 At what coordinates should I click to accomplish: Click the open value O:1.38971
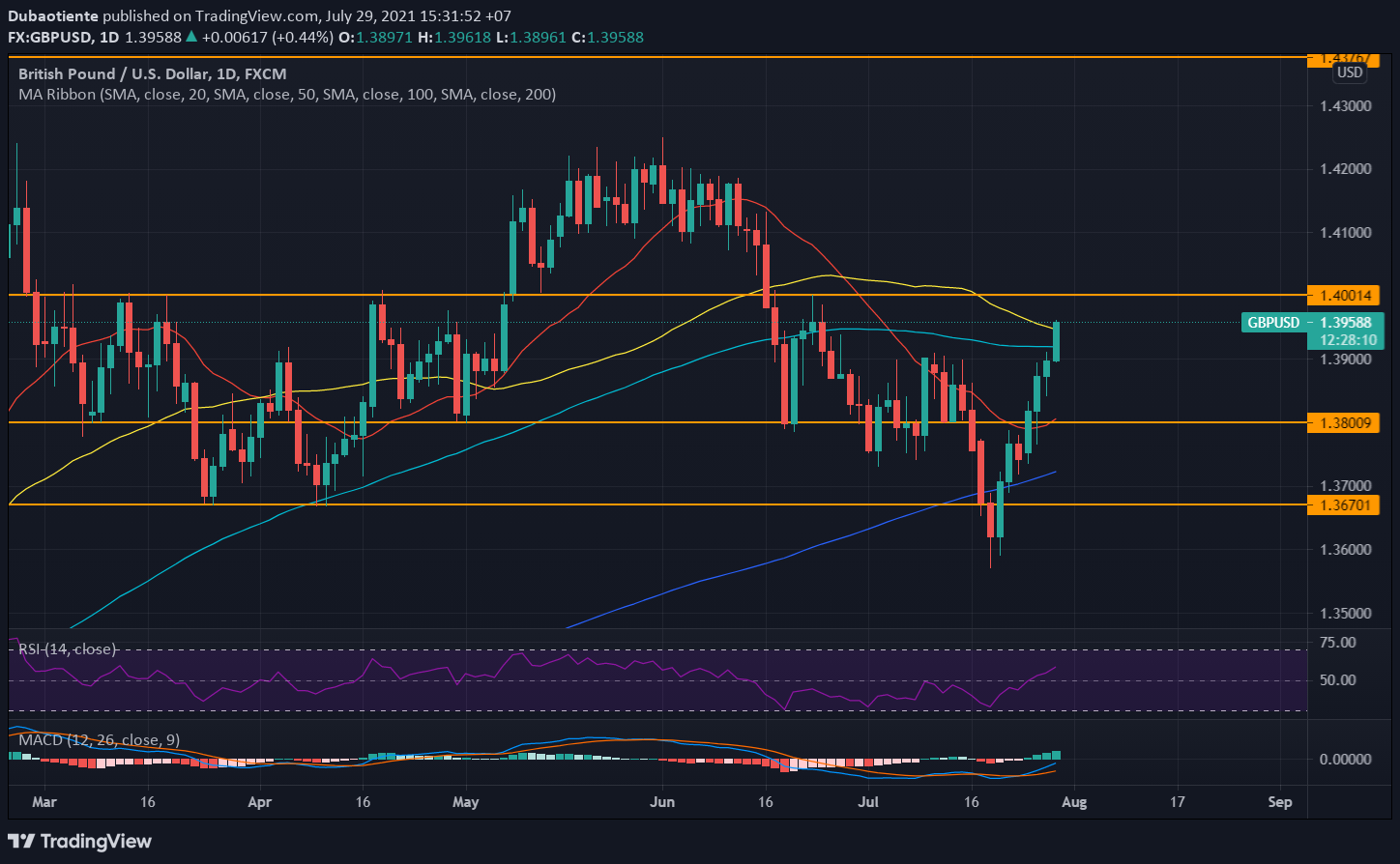pyautogui.click(x=374, y=37)
